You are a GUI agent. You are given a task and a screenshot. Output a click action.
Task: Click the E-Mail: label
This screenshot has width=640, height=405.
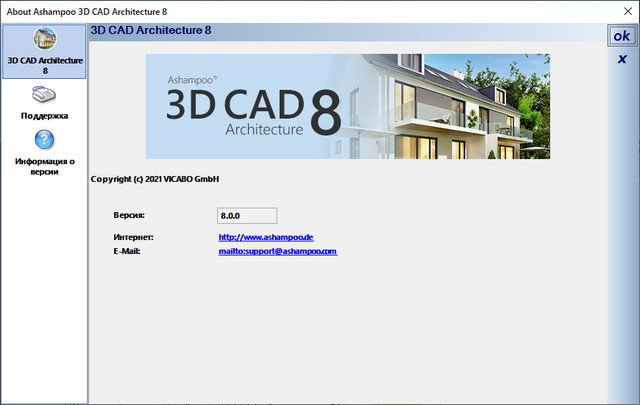(127, 251)
